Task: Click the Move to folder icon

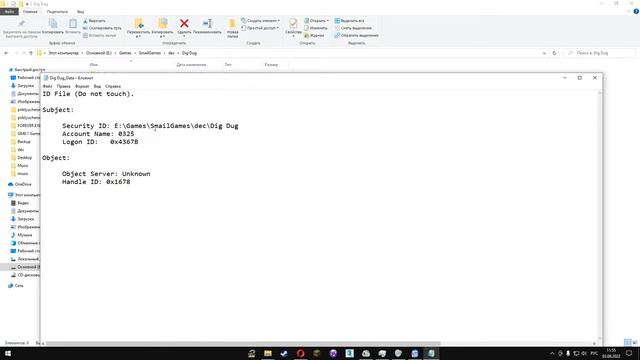Action: [x=139, y=24]
